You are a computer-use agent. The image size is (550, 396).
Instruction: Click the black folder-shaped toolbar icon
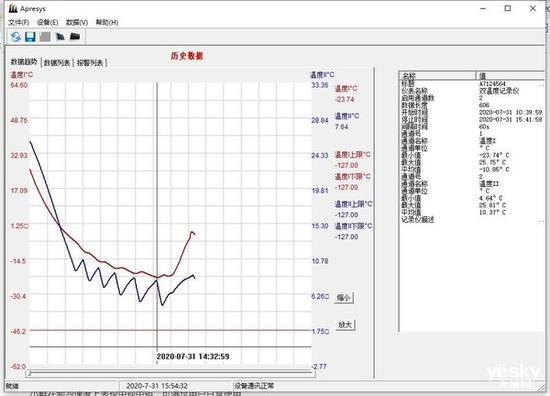click(x=75, y=36)
